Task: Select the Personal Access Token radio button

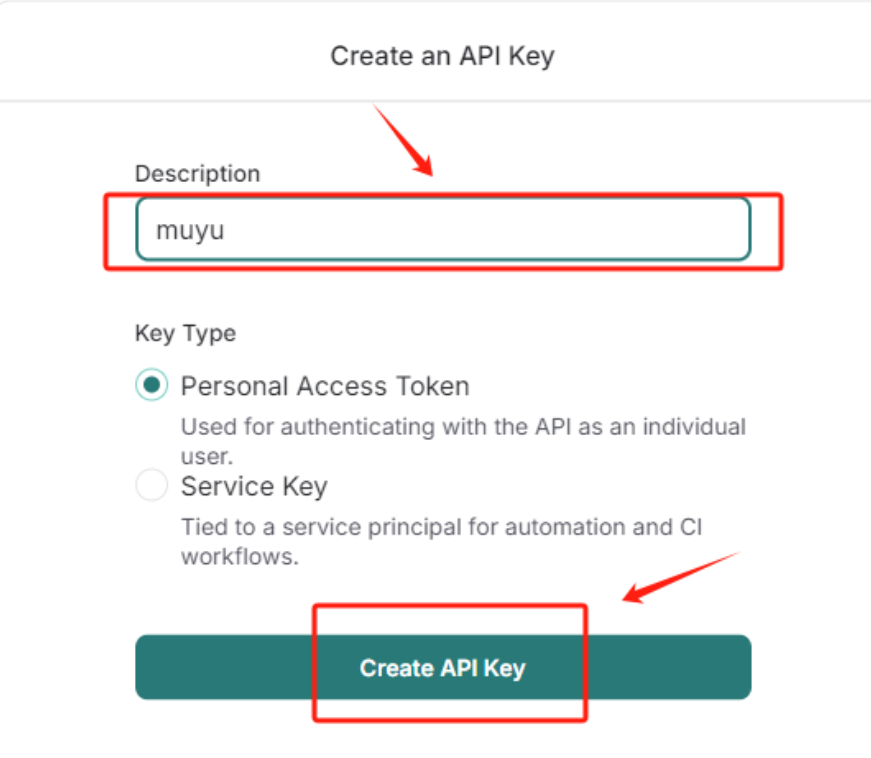Action: (x=152, y=385)
